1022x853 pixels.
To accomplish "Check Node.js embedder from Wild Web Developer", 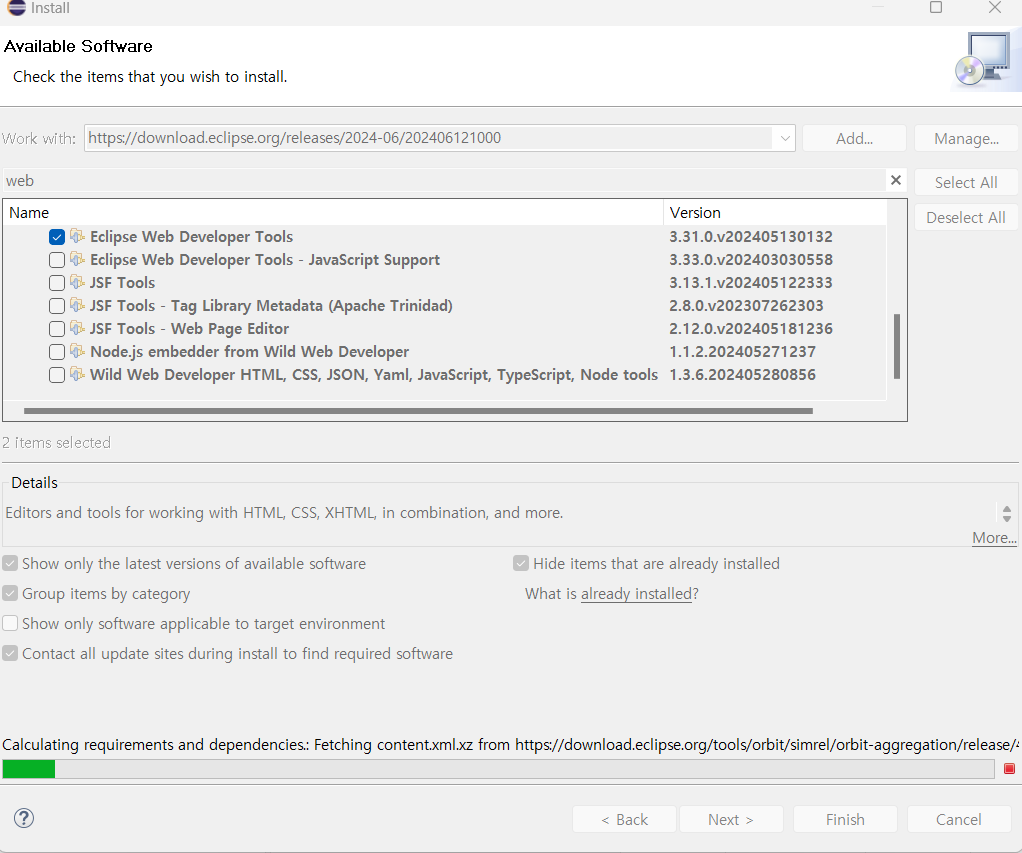I will pyautogui.click(x=57, y=352).
